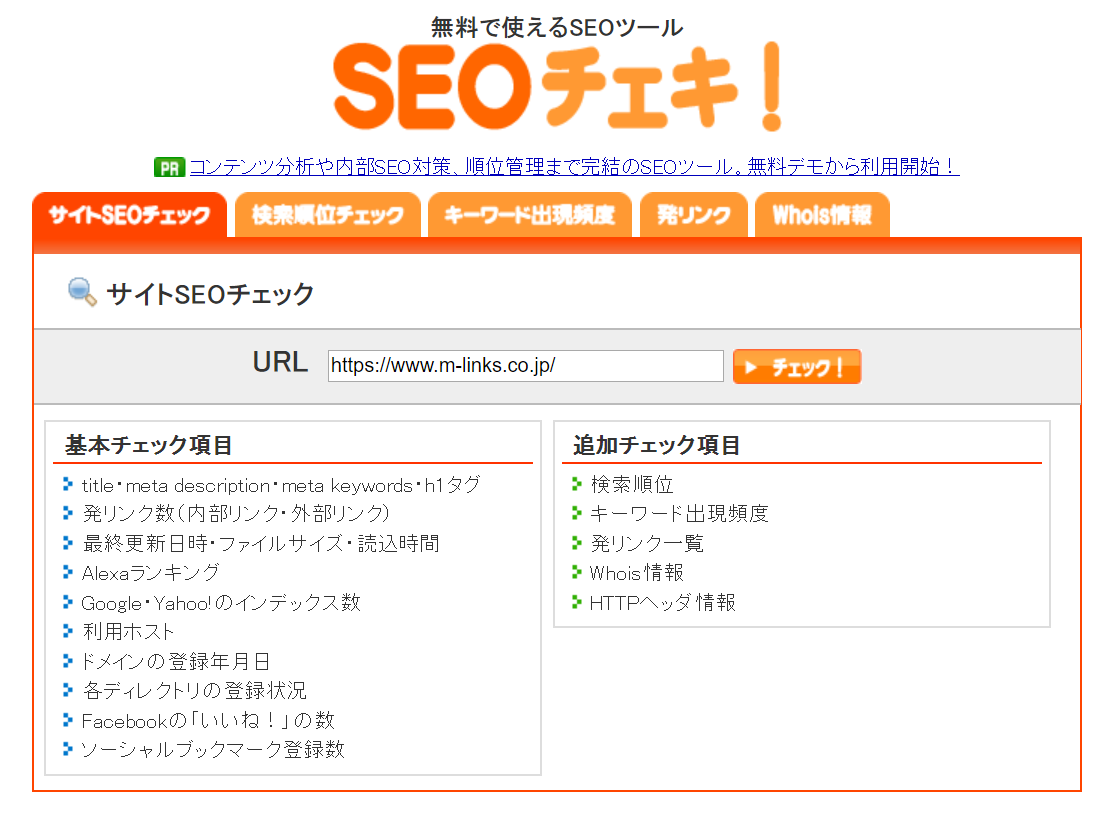Click ソーシャルブックマーク登録数 item
1113x819 pixels.
coord(213,749)
